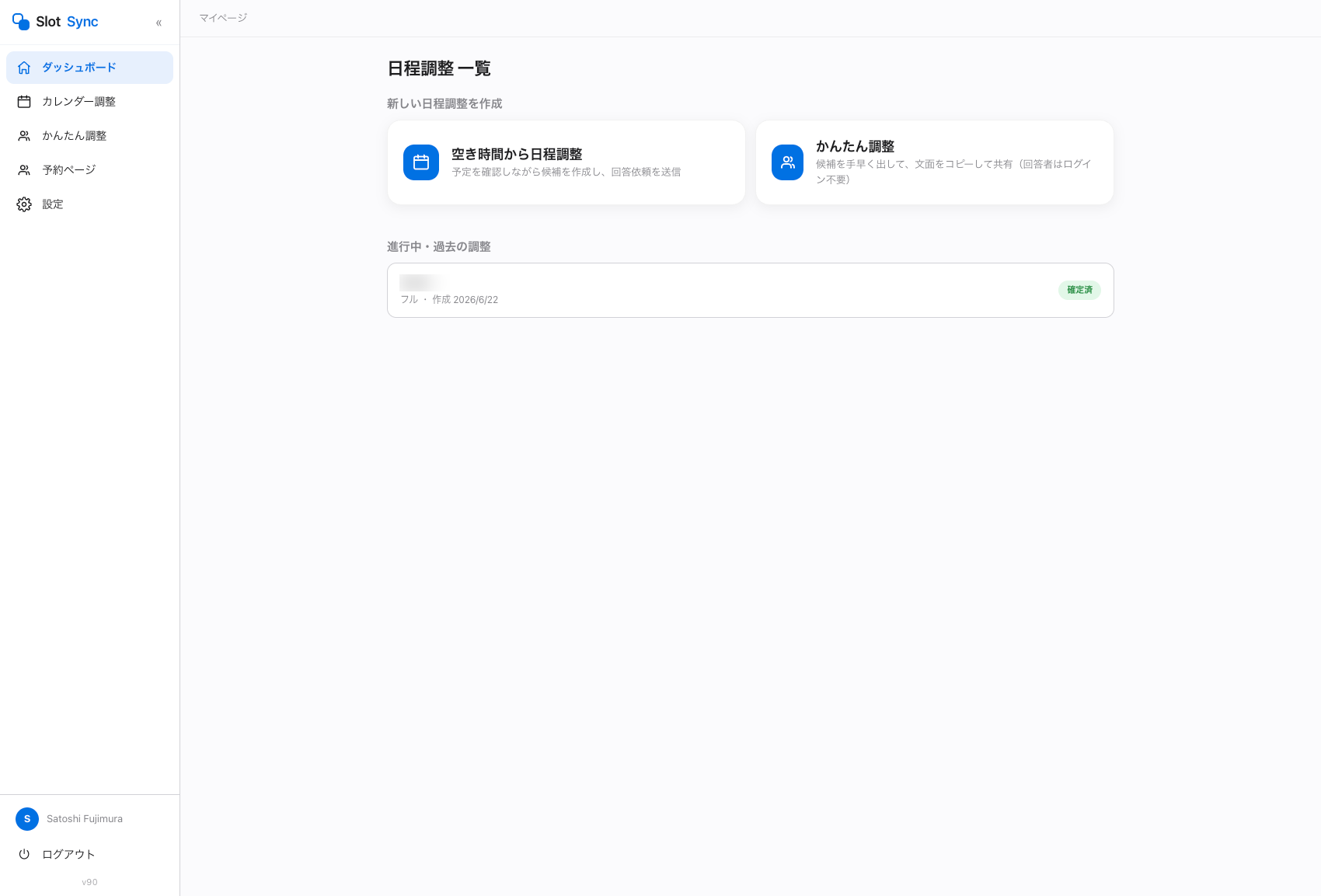Collapse the sidebar with the double chevron
The width and height of the screenshot is (1321, 896).
click(159, 23)
